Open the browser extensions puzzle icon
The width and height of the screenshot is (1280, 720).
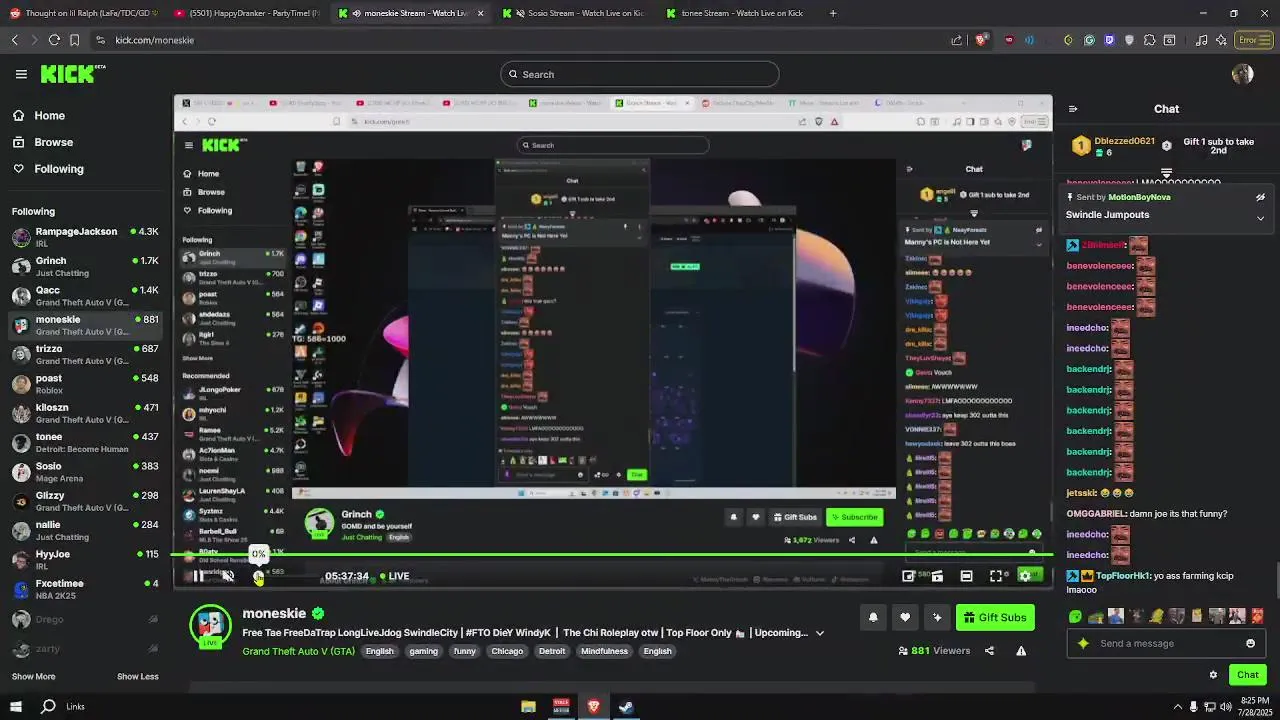pyautogui.click(x=1149, y=40)
